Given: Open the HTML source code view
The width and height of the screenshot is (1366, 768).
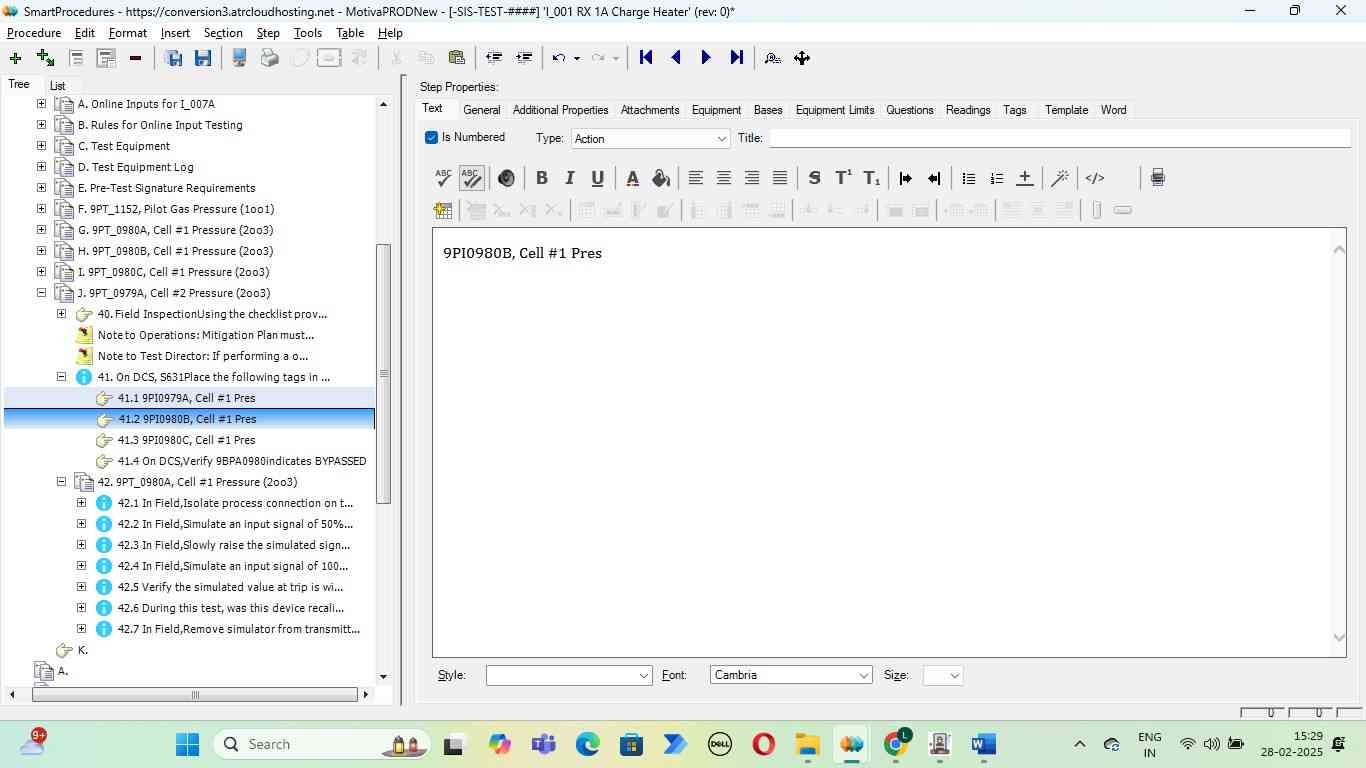Looking at the screenshot, I should coord(1095,178).
